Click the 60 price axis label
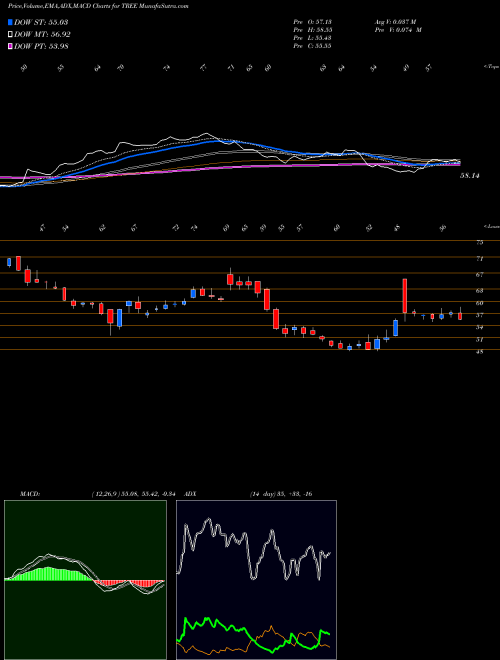The width and height of the screenshot is (500, 660). pyautogui.click(x=480, y=303)
